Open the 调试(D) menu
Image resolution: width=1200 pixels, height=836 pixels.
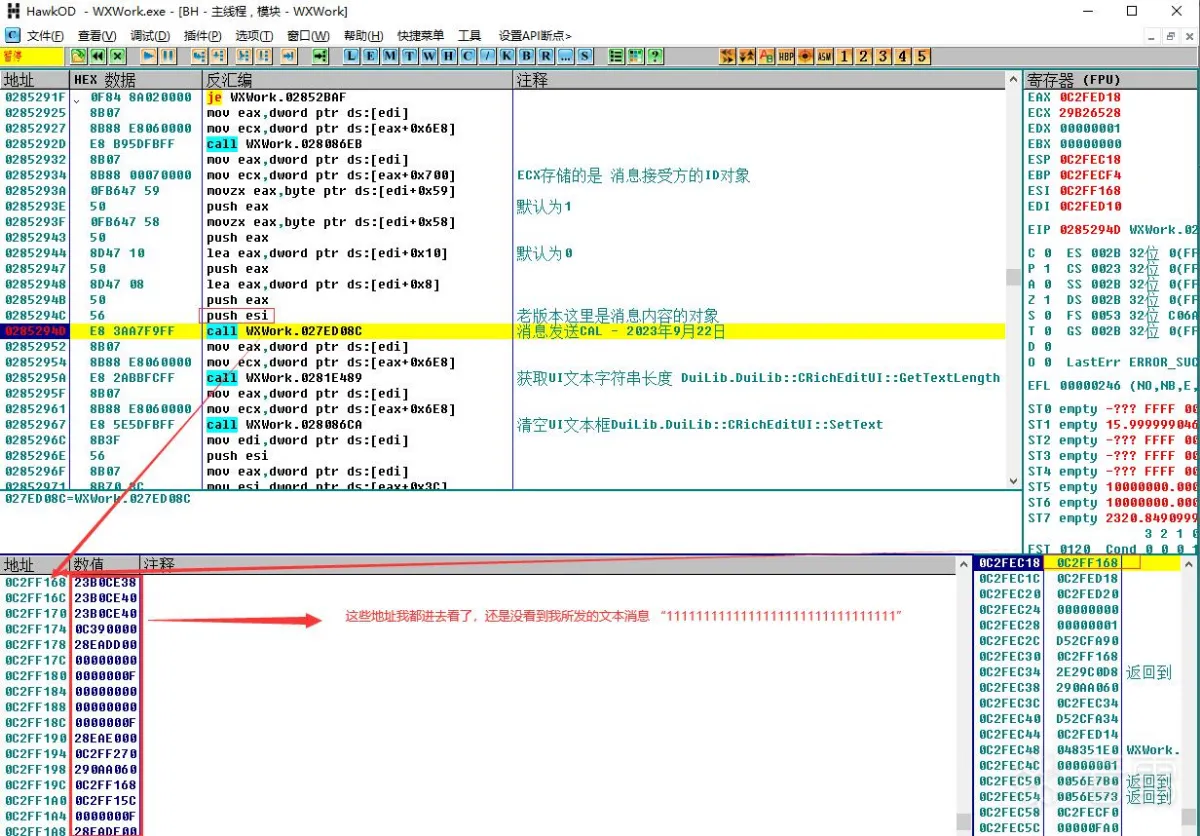(x=150, y=36)
